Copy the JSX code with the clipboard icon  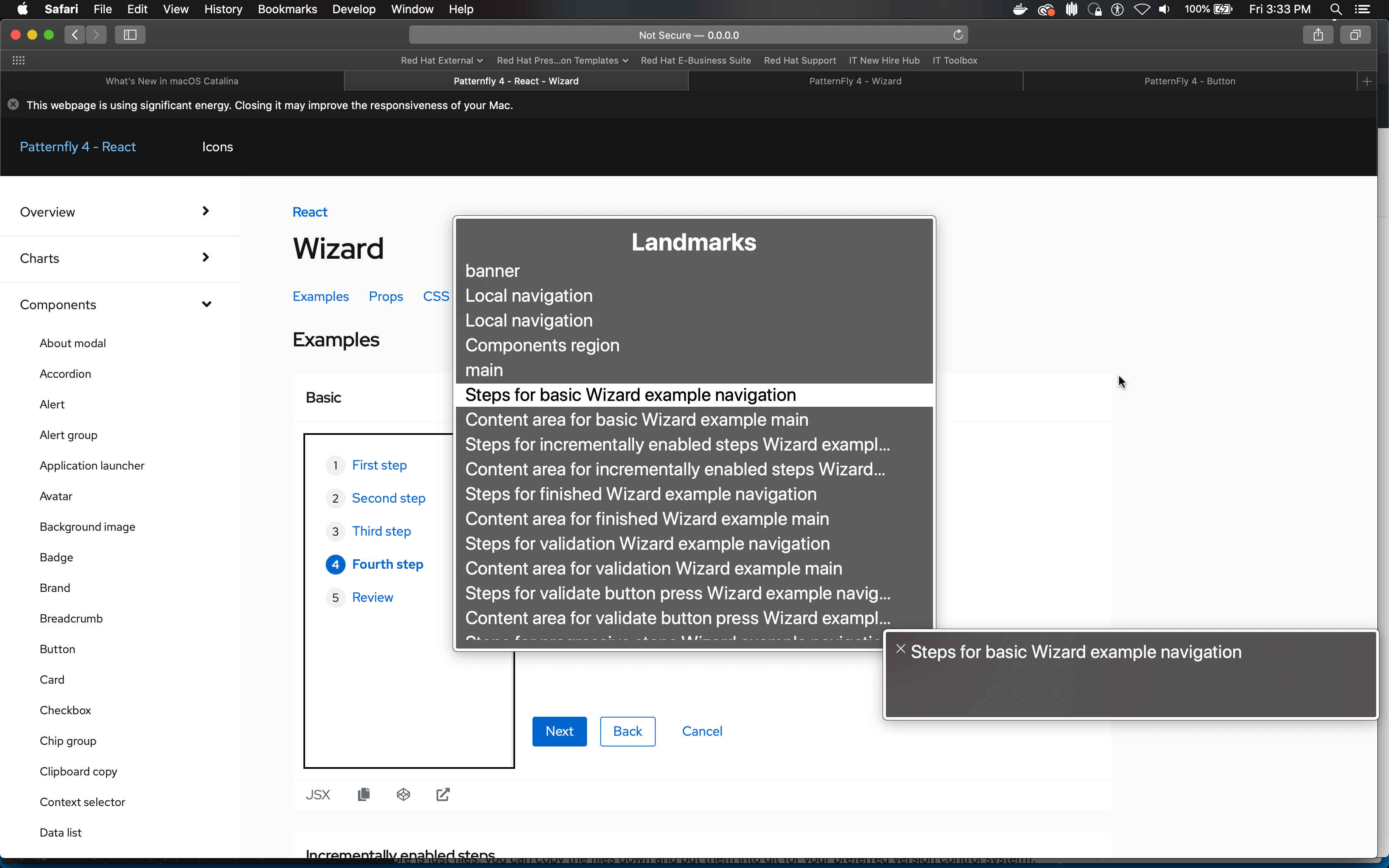point(363,794)
